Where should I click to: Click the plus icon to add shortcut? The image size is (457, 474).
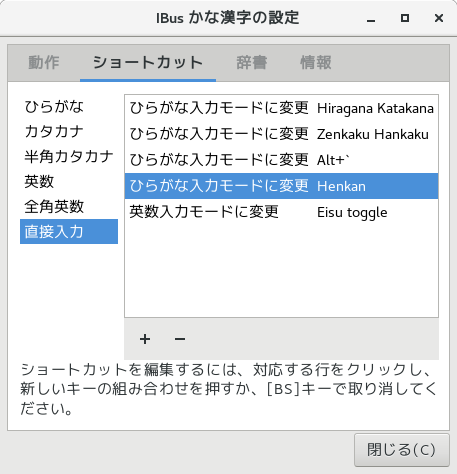click(x=145, y=339)
